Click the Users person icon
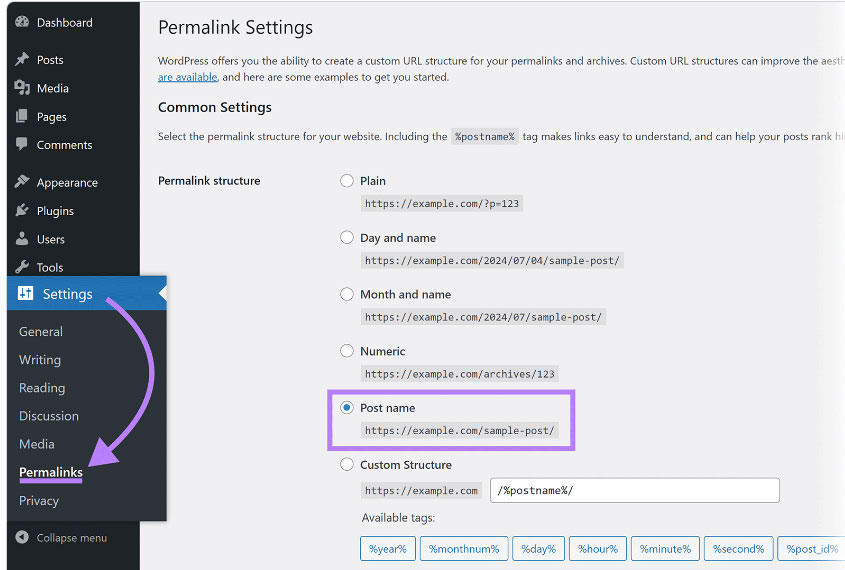The image size is (845, 570). [22, 239]
